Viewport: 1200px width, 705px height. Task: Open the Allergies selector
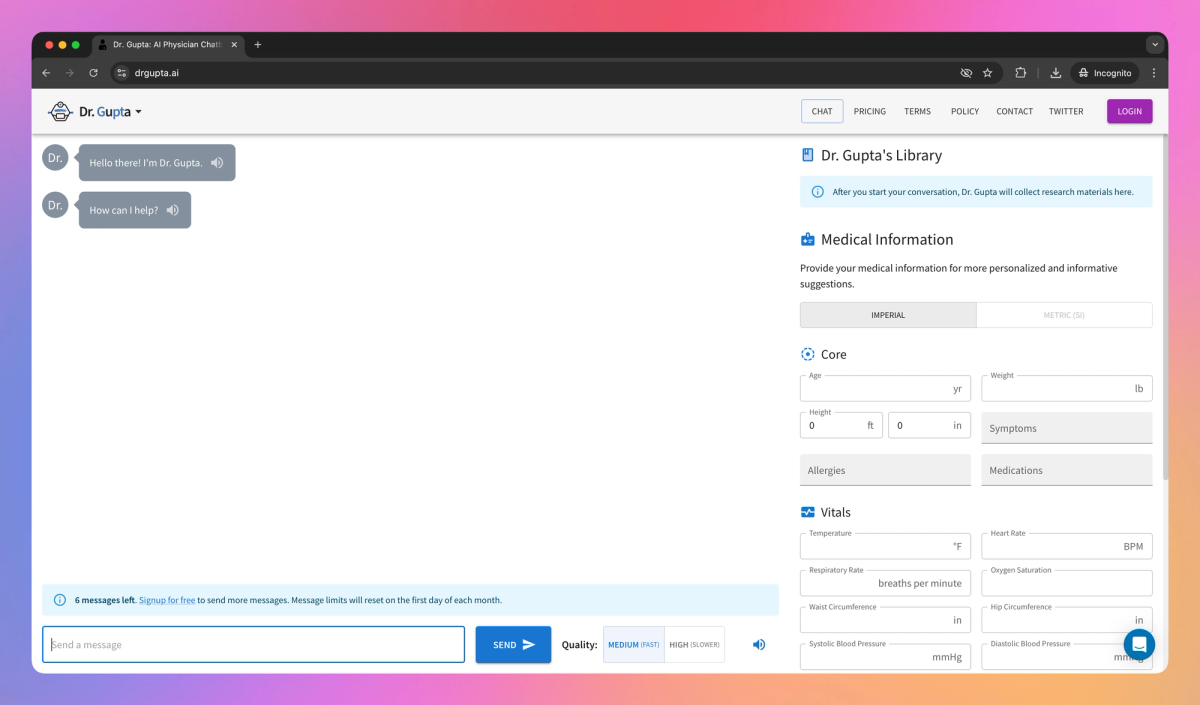pos(885,470)
